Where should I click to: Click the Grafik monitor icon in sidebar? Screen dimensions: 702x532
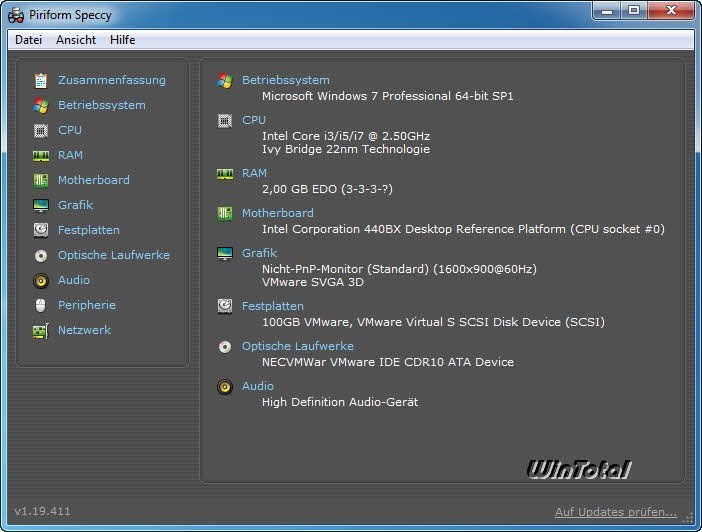tap(41, 206)
